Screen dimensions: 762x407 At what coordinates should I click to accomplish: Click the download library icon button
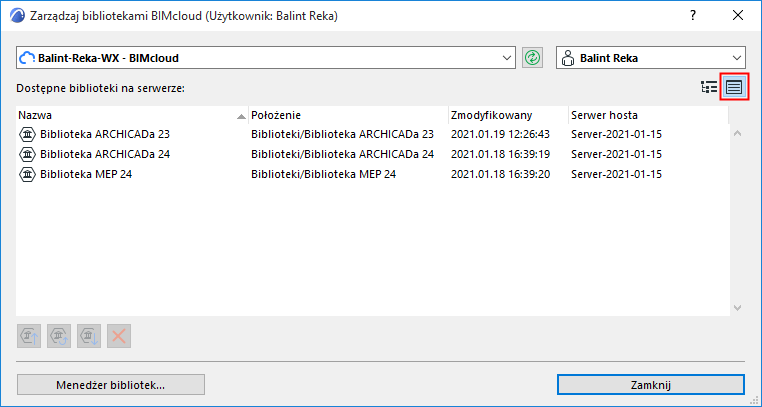point(89,335)
